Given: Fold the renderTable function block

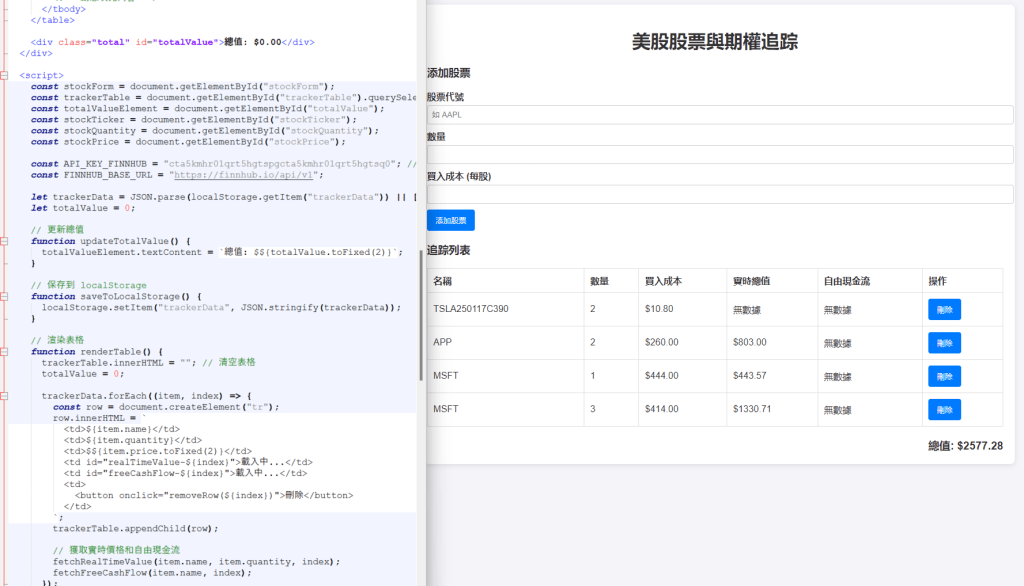Looking at the screenshot, I should (x=6, y=351).
